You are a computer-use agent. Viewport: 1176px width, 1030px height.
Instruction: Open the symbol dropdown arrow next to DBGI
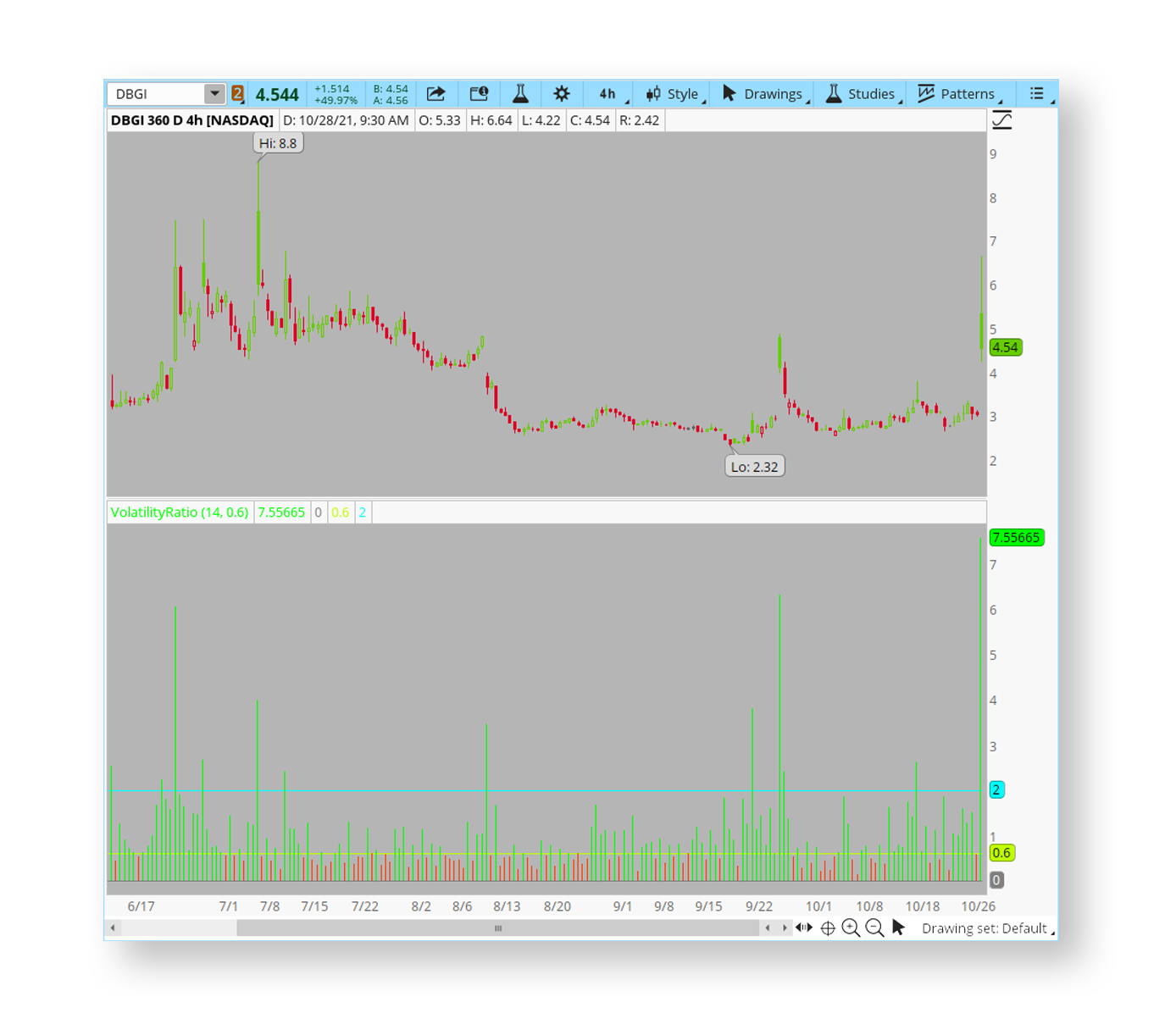tap(214, 94)
